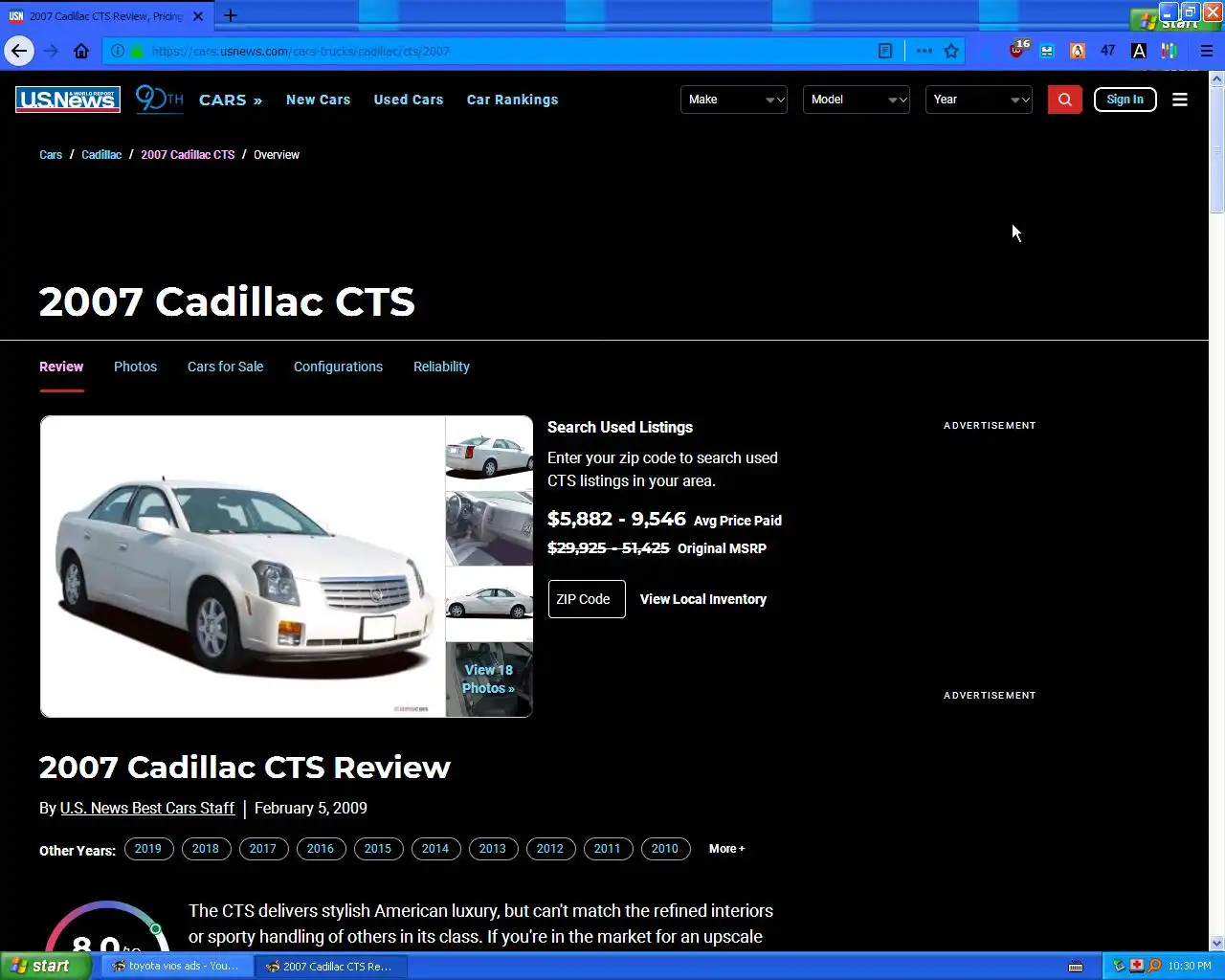Select the 2018 year pill
The image size is (1225, 980).
click(x=206, y=849)
